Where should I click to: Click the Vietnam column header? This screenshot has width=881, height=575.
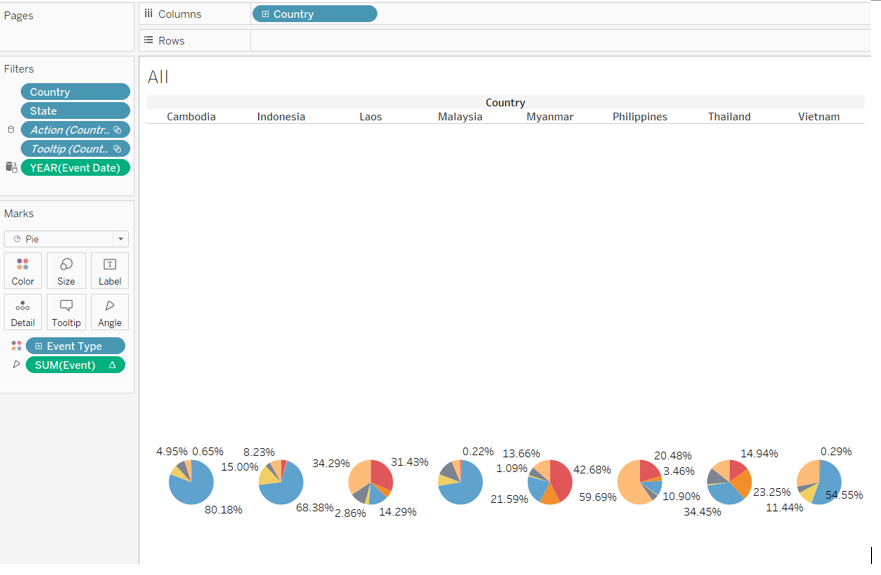pyautogui.click(x=818, y=117)
